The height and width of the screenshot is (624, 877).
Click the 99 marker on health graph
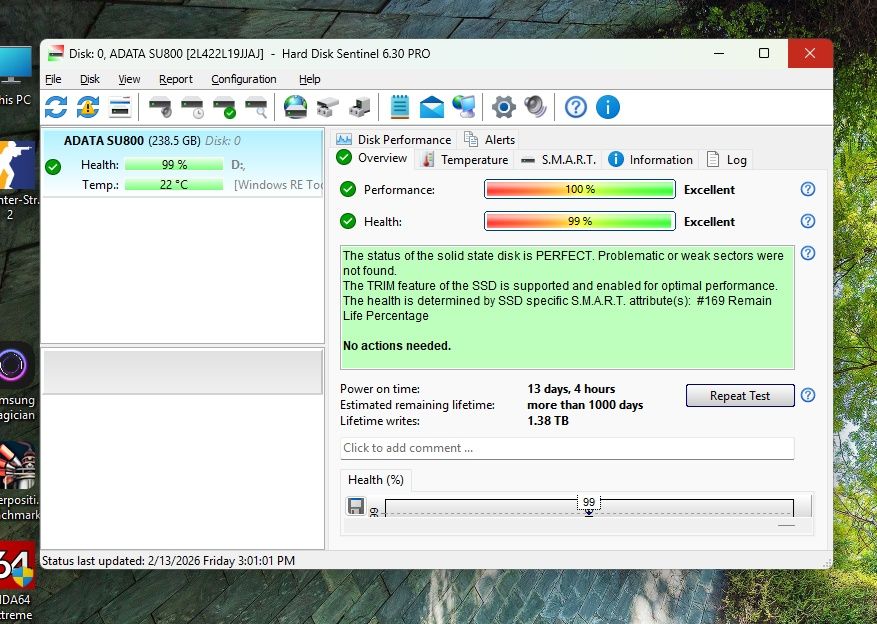(588, 502)
